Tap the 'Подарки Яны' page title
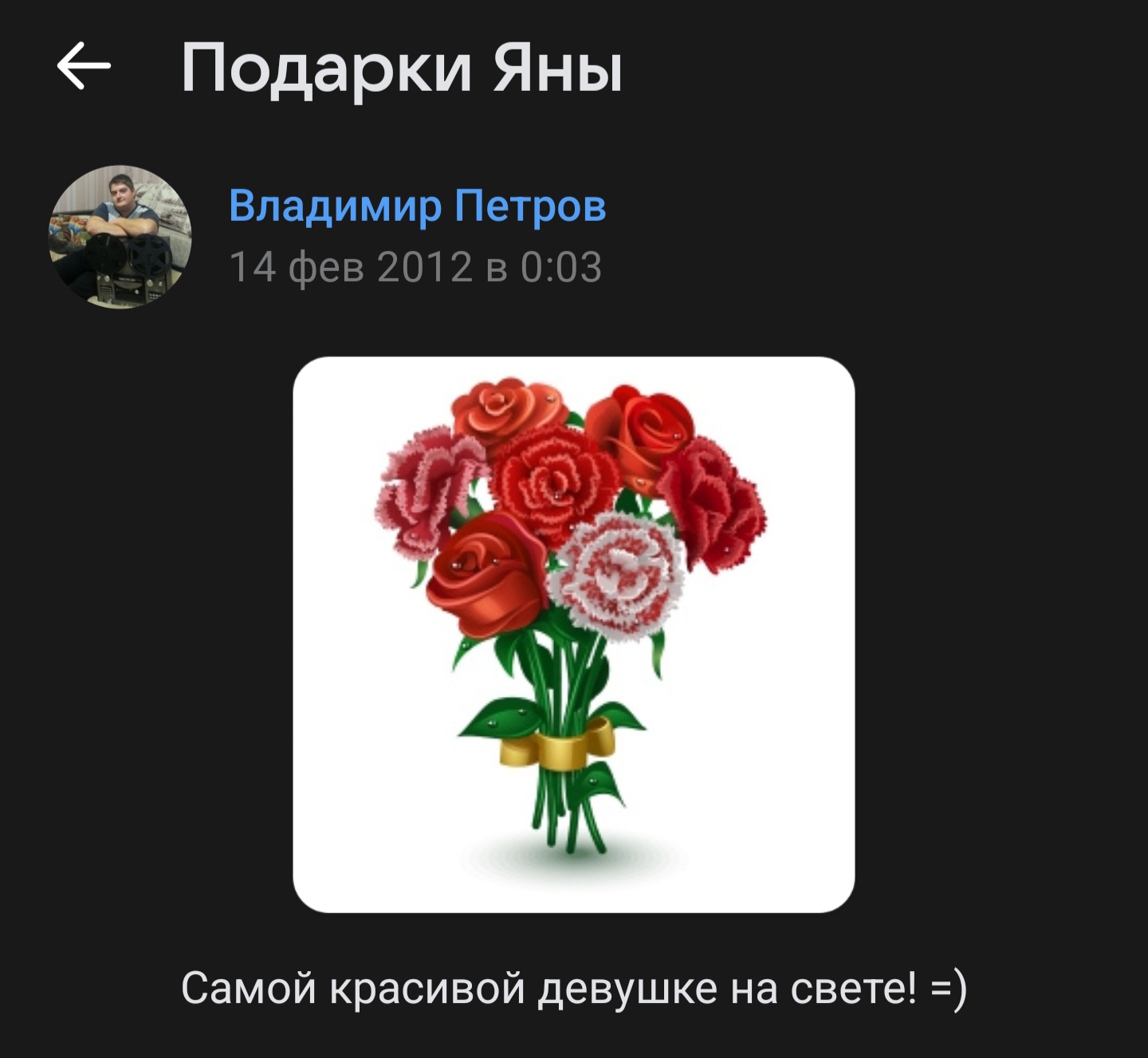 402,68
